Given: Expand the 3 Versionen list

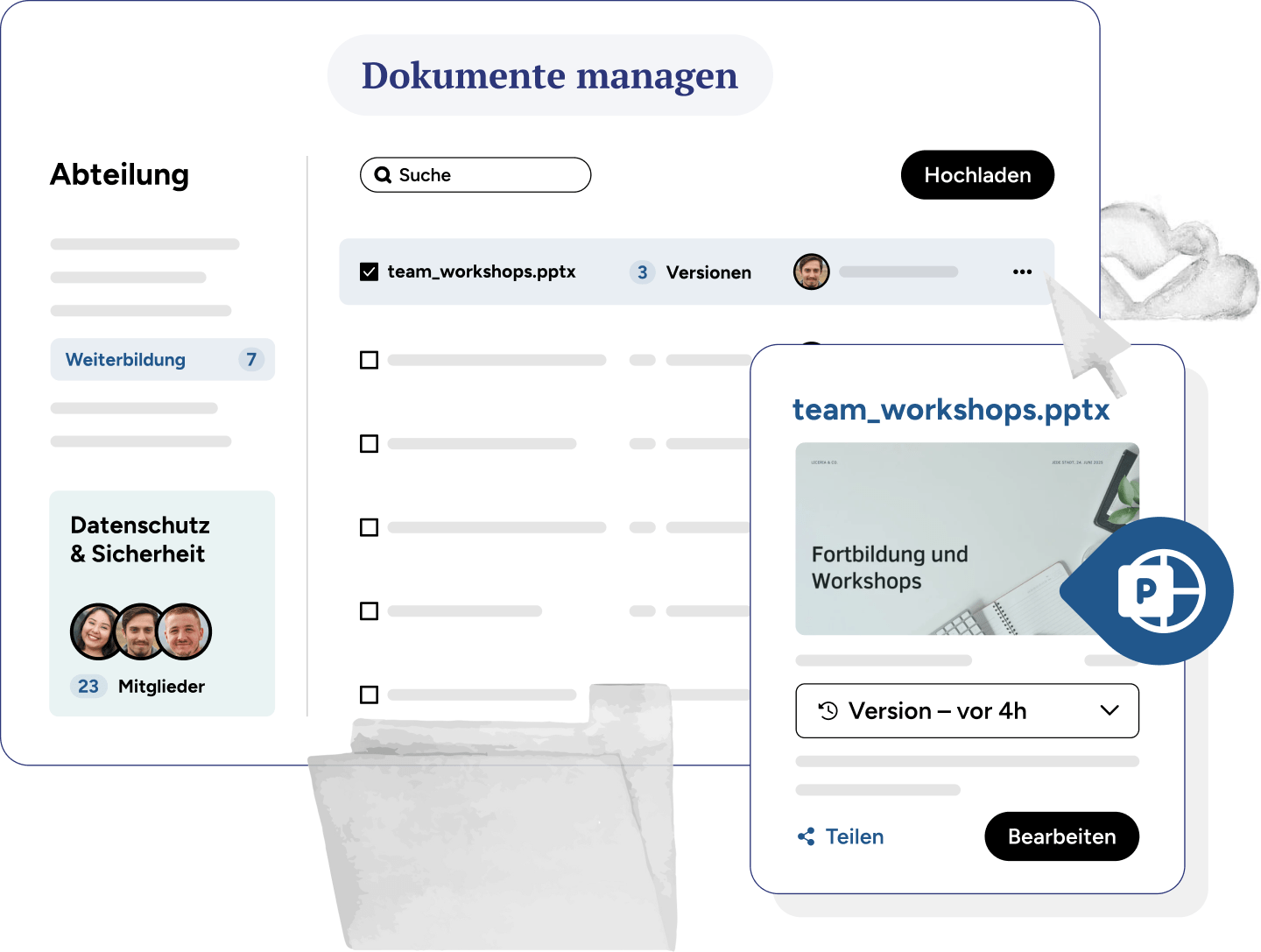Looking at the screenshot, I should click(691, 272).
